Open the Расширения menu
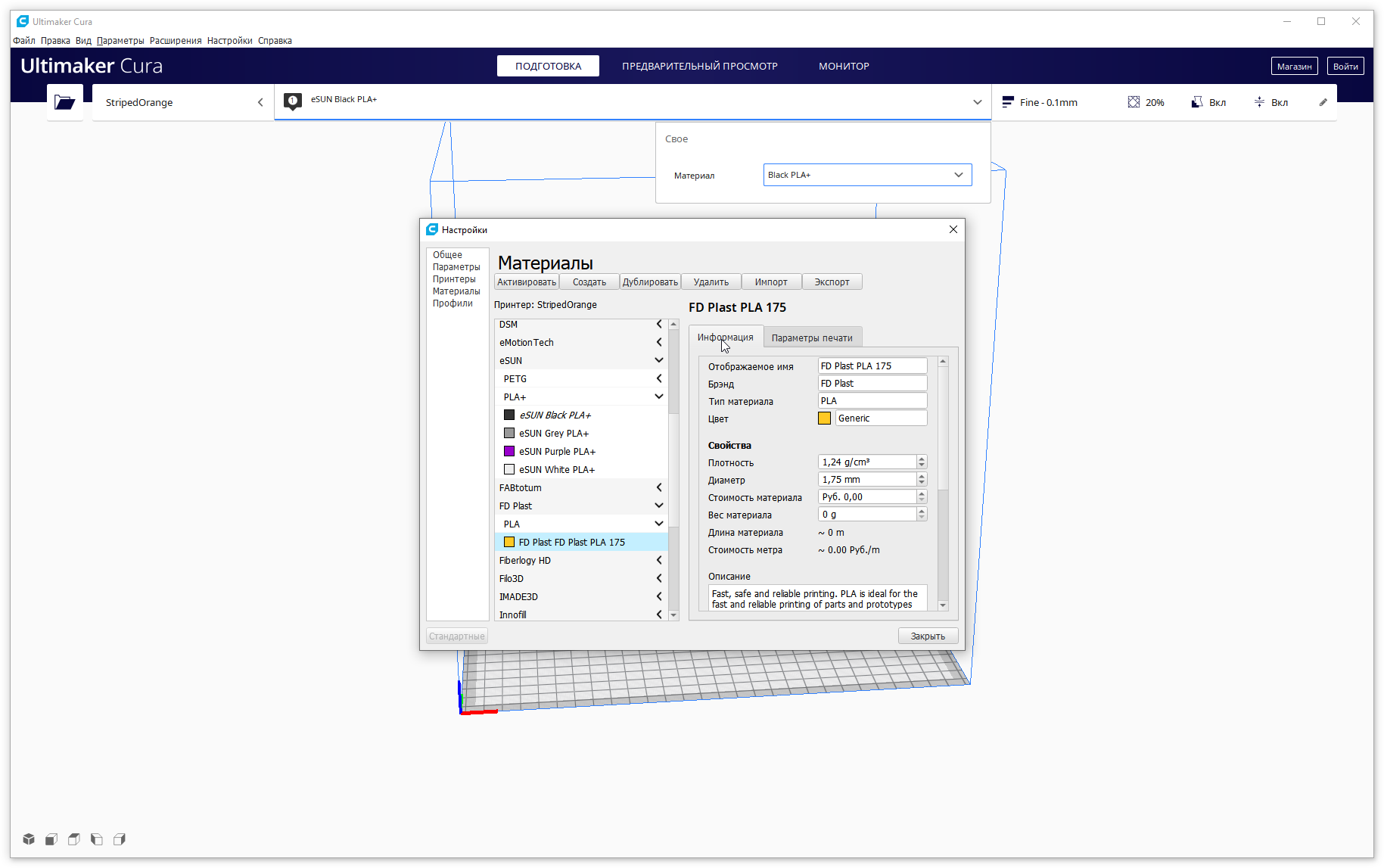The image size is (1384, 868). tap(176, 41)
